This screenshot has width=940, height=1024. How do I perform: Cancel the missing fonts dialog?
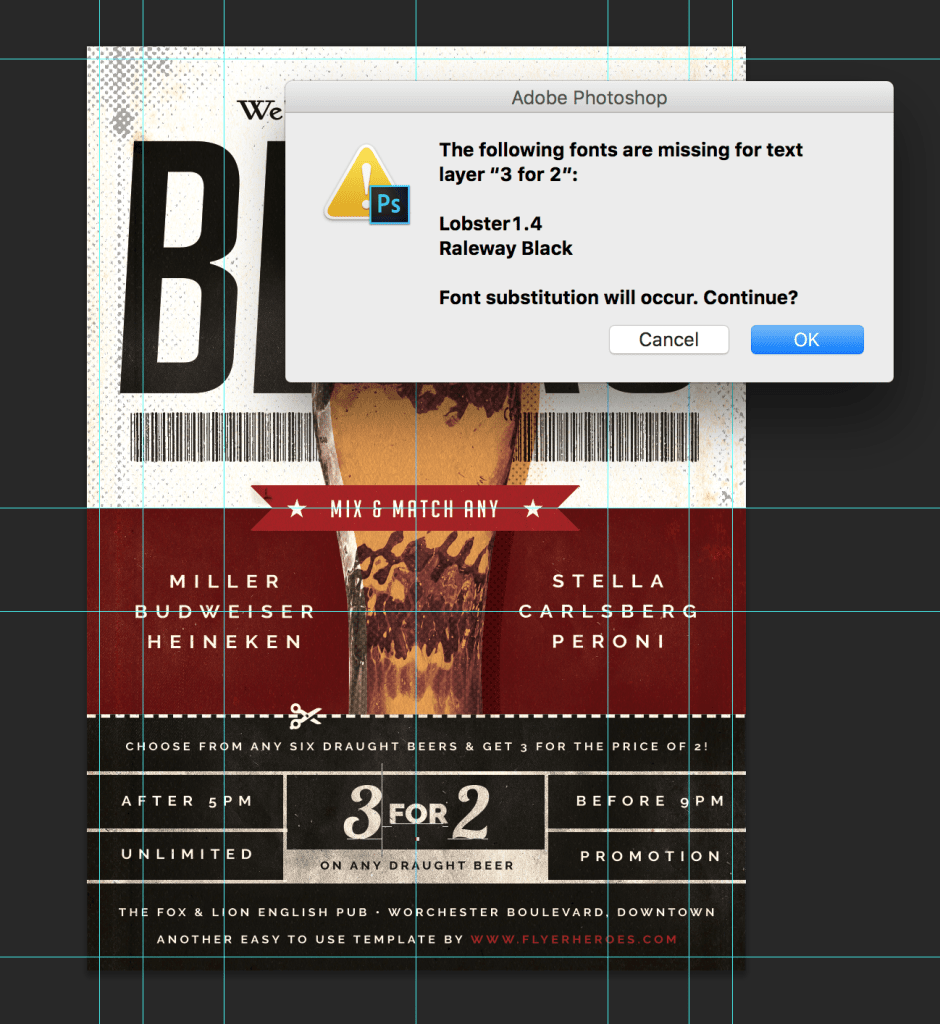click(668, 340)
